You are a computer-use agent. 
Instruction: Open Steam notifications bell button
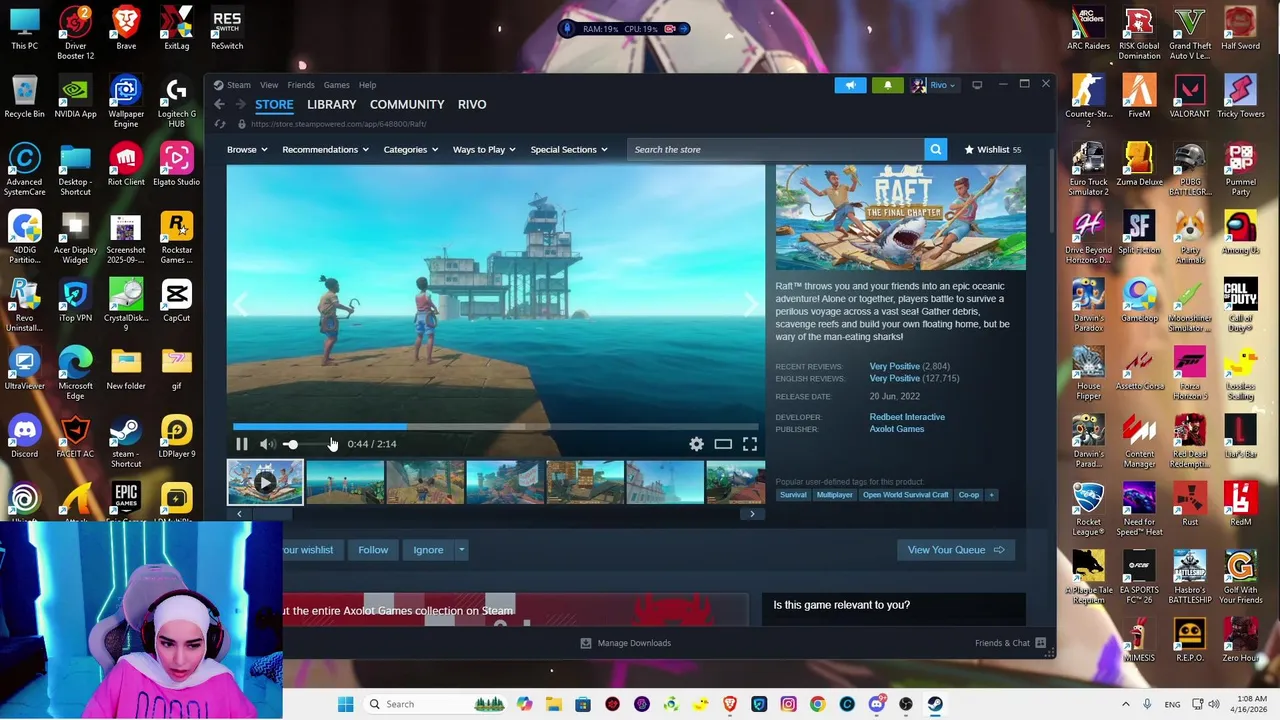coord(887,85)
